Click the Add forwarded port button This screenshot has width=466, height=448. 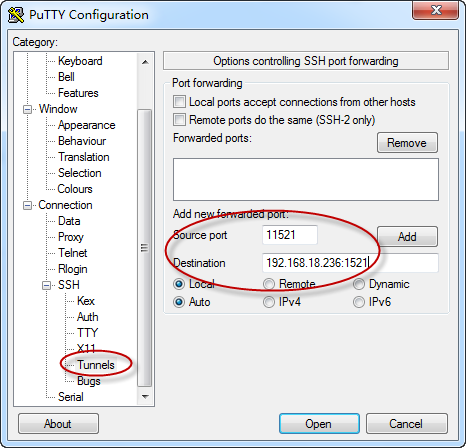407,237
